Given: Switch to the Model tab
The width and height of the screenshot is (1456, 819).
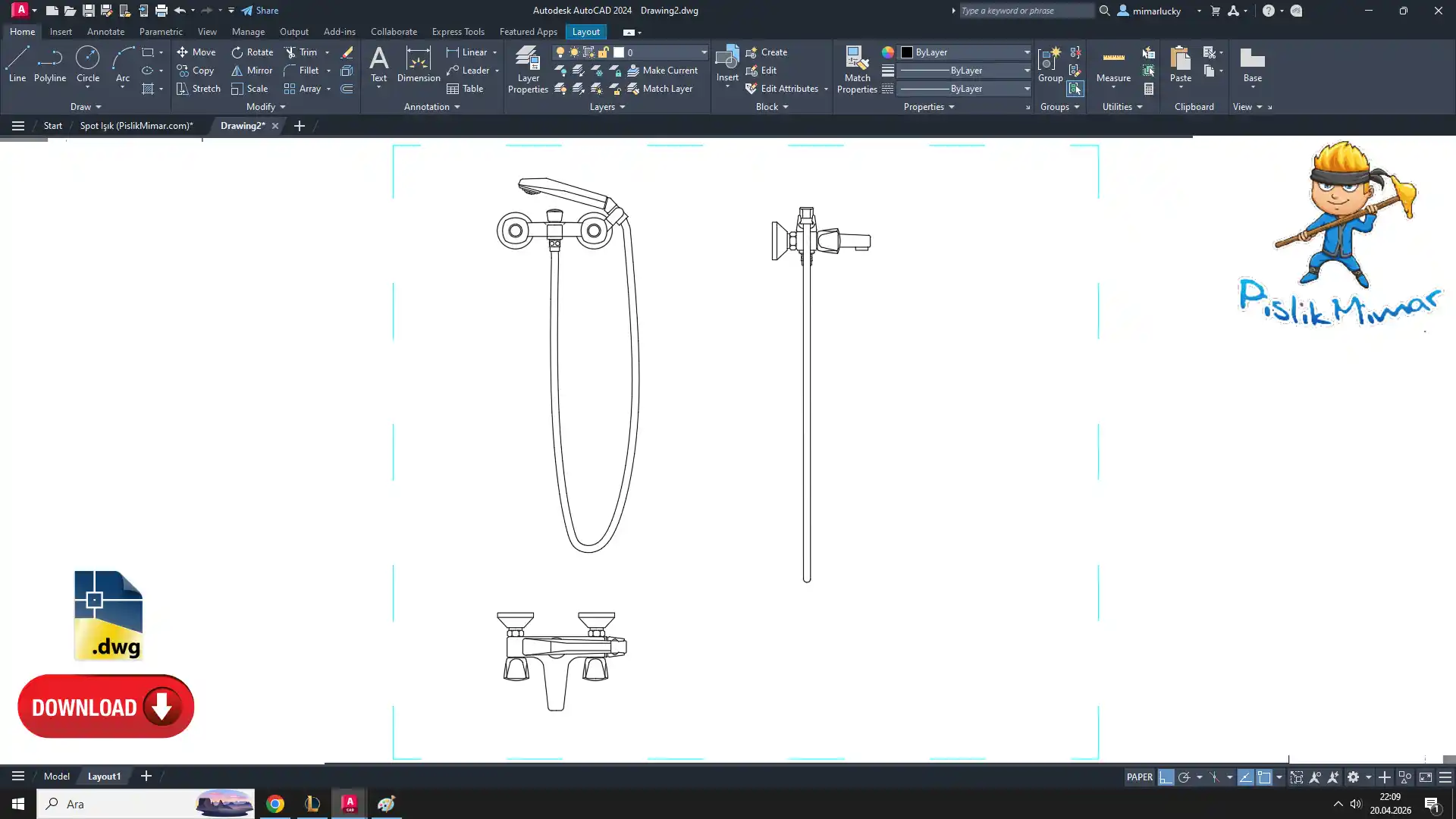Looking at the screenshot, I should [57, 776].
